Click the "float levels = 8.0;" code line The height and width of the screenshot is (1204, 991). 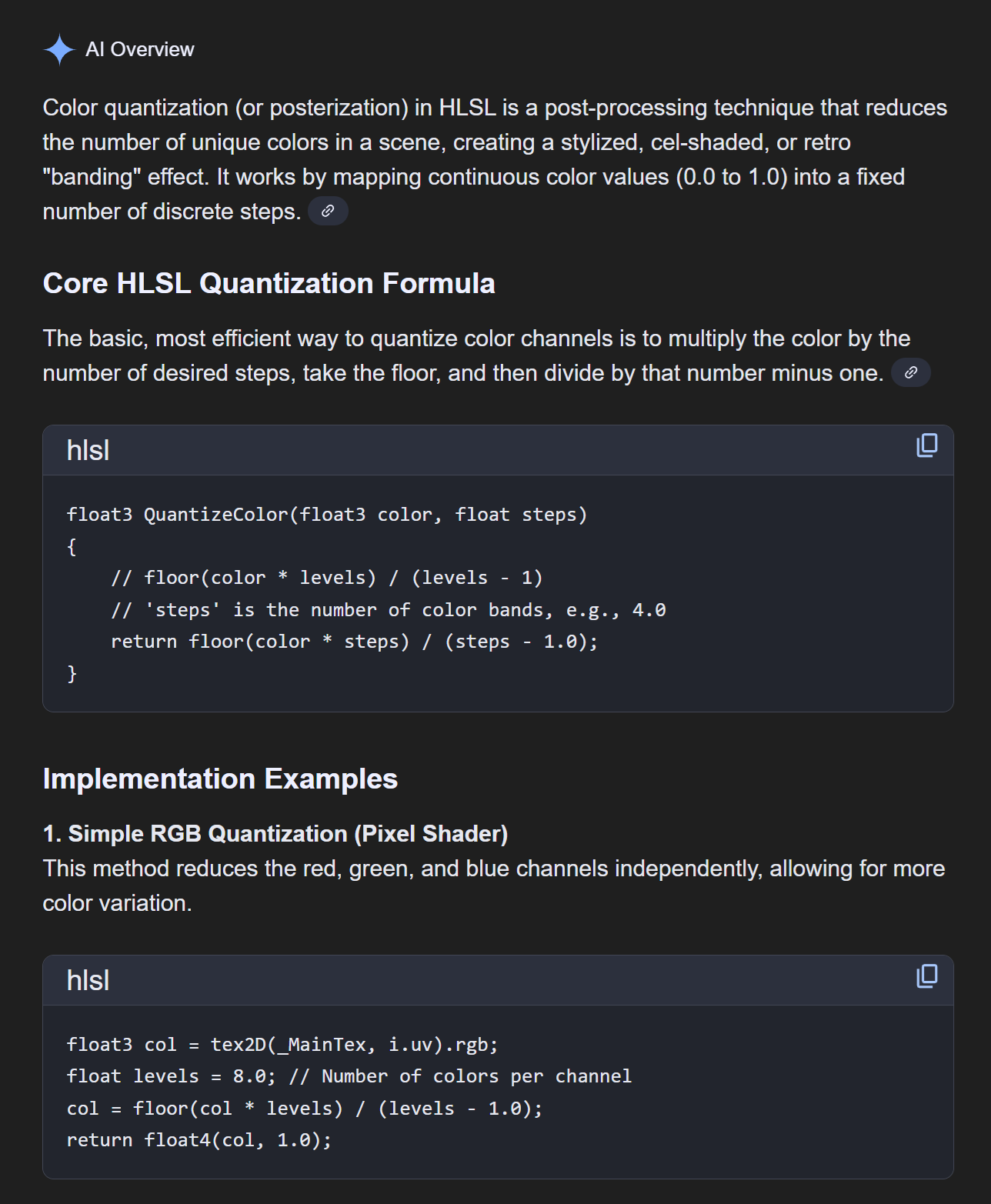pos(349,1076)
